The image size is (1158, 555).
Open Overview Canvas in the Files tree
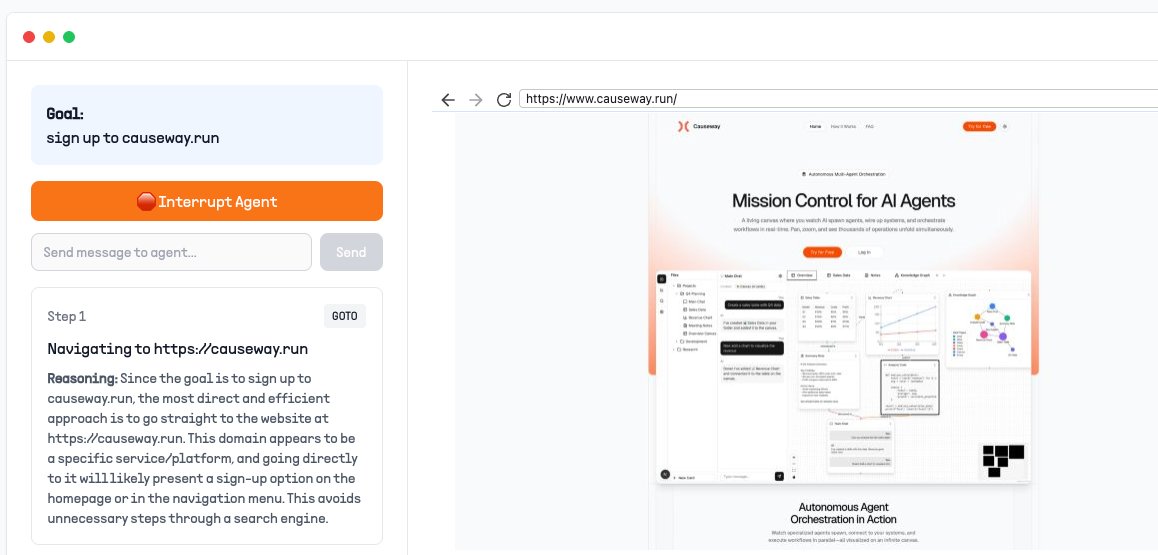point(702,334)
